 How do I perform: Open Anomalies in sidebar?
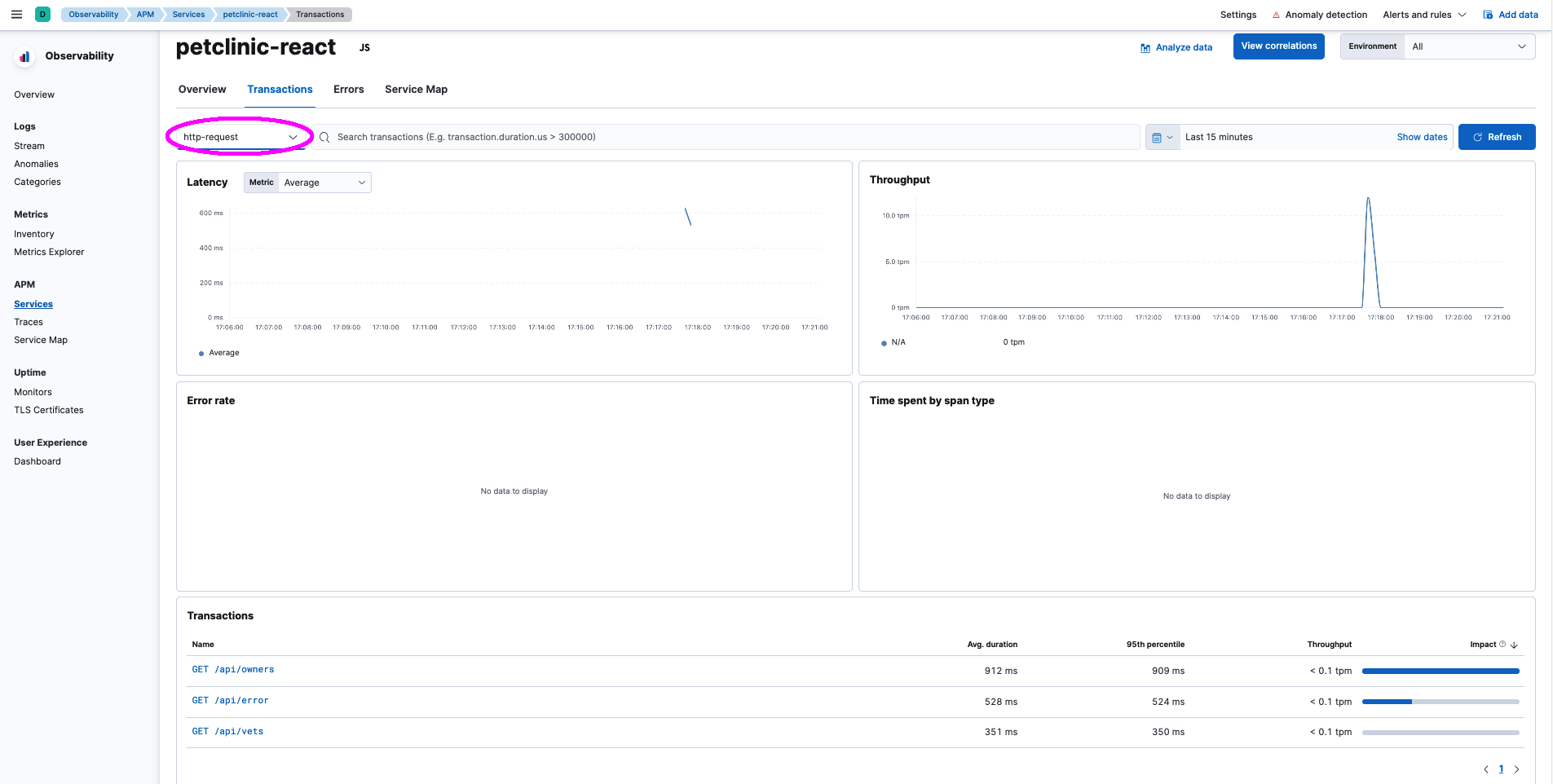pyautogui.click(x=37, y=164)
